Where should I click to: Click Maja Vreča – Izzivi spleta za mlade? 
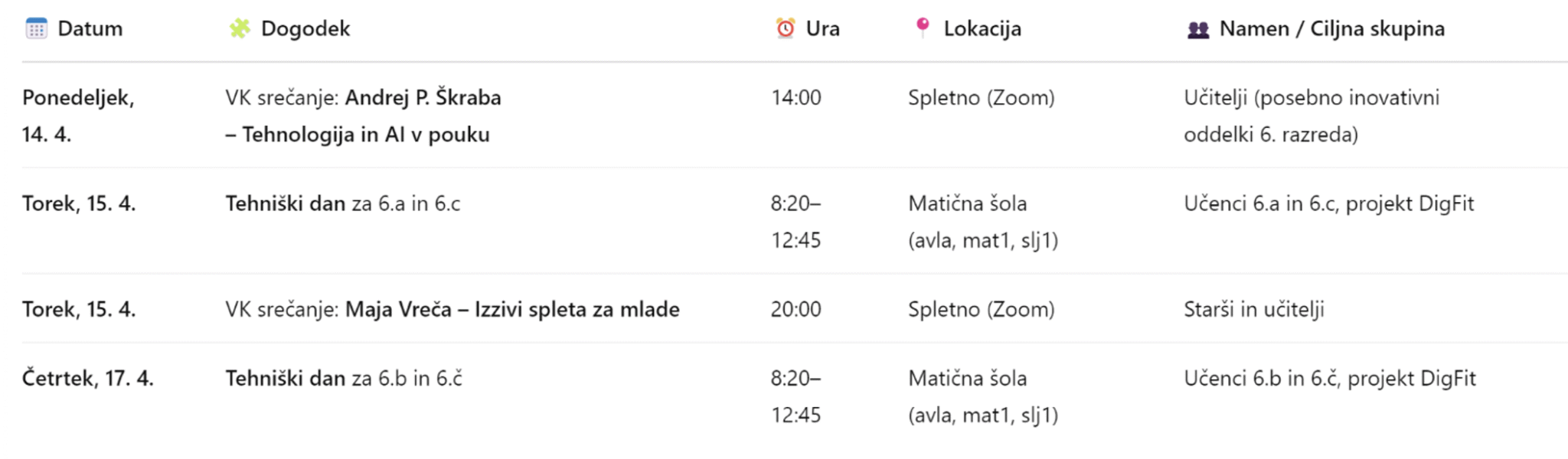[511, 309]
